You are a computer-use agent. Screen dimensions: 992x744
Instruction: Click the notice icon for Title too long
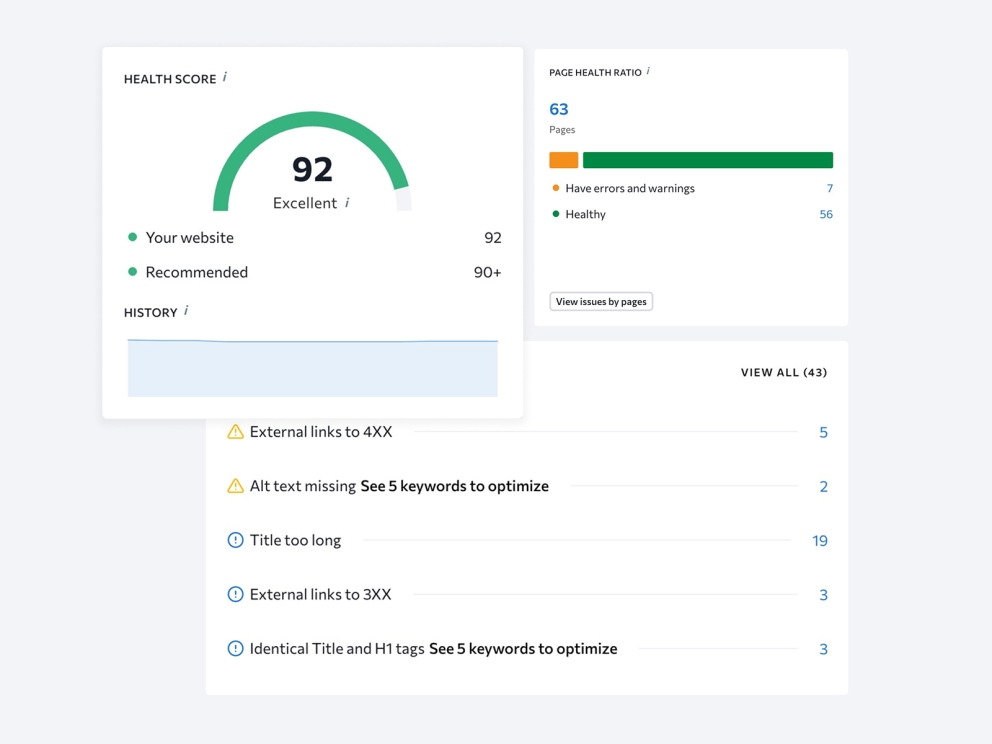click(235, 540)
